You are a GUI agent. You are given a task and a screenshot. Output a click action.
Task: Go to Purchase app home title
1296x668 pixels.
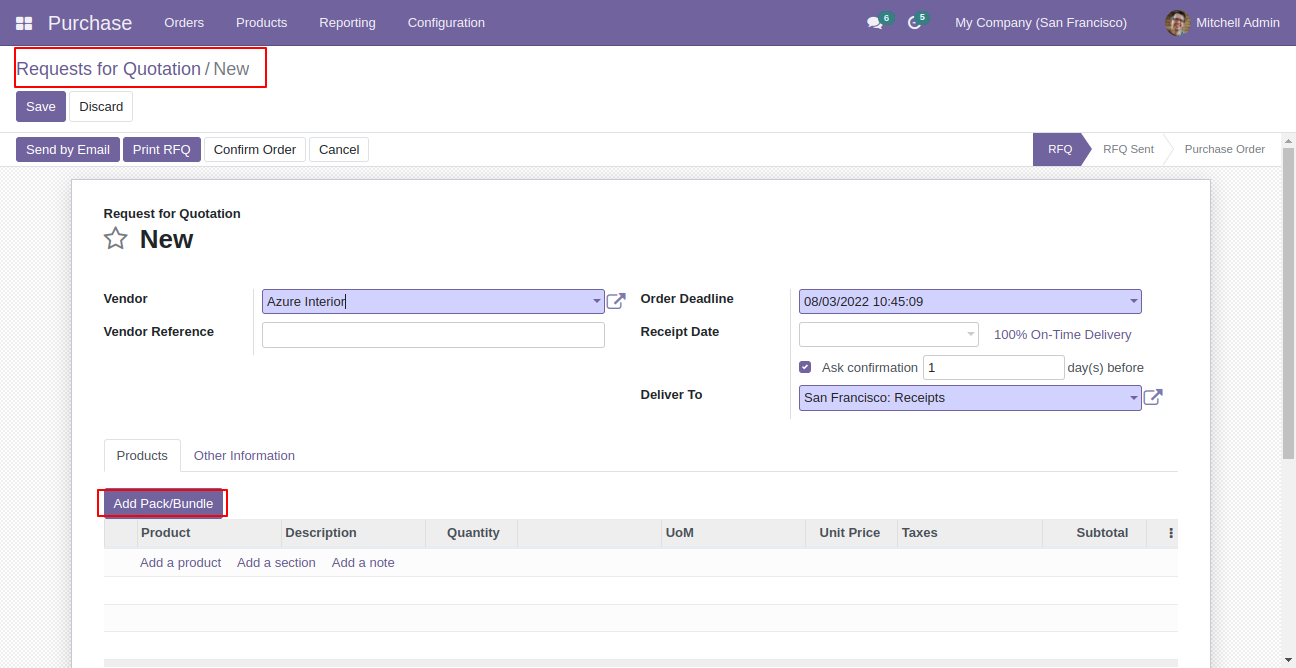pos(90,23)
